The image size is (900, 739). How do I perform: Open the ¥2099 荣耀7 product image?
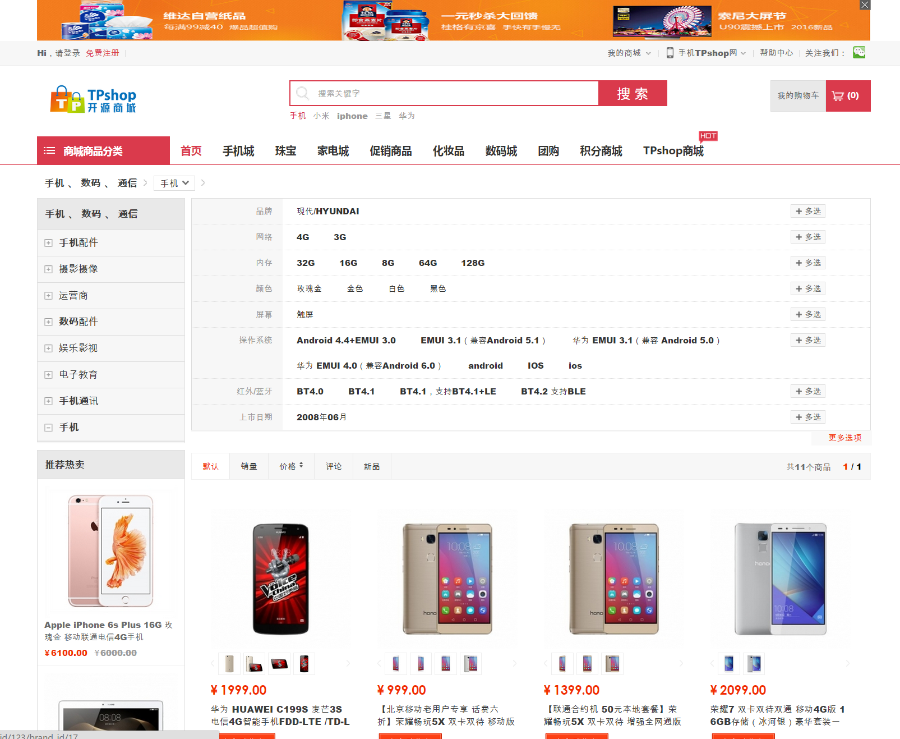781,579
